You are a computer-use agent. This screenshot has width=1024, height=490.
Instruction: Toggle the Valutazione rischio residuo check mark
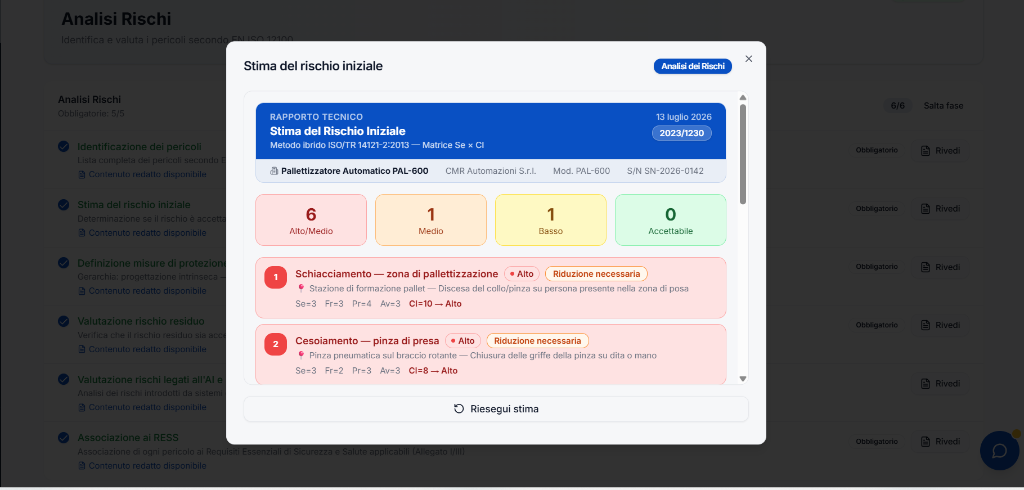coord(63,321)
